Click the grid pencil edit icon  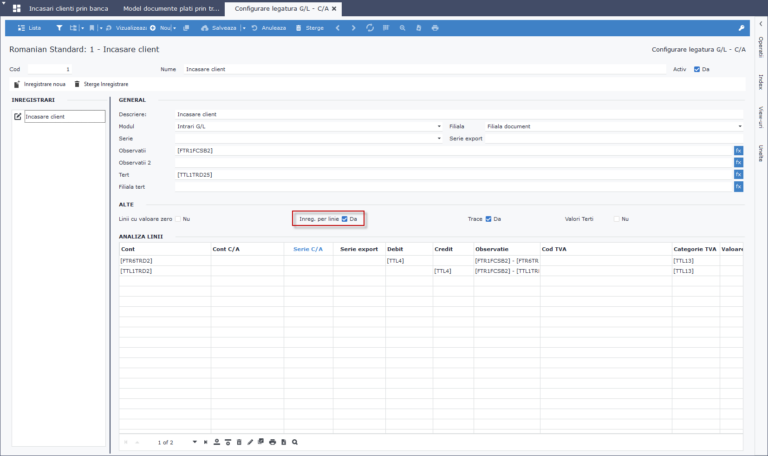250,442
